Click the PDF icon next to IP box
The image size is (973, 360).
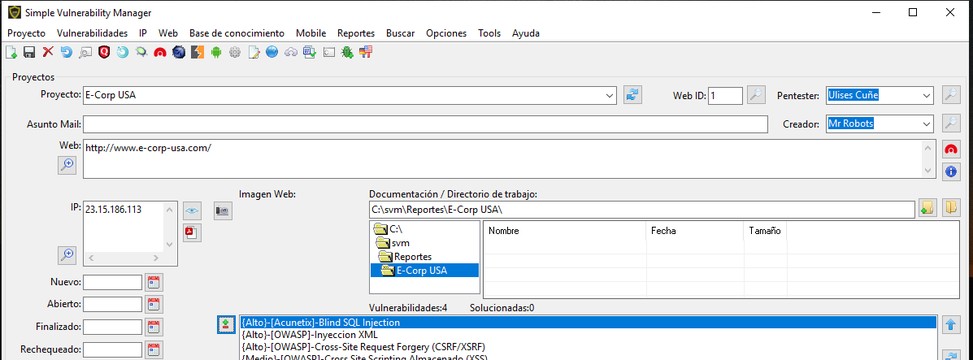192,232
